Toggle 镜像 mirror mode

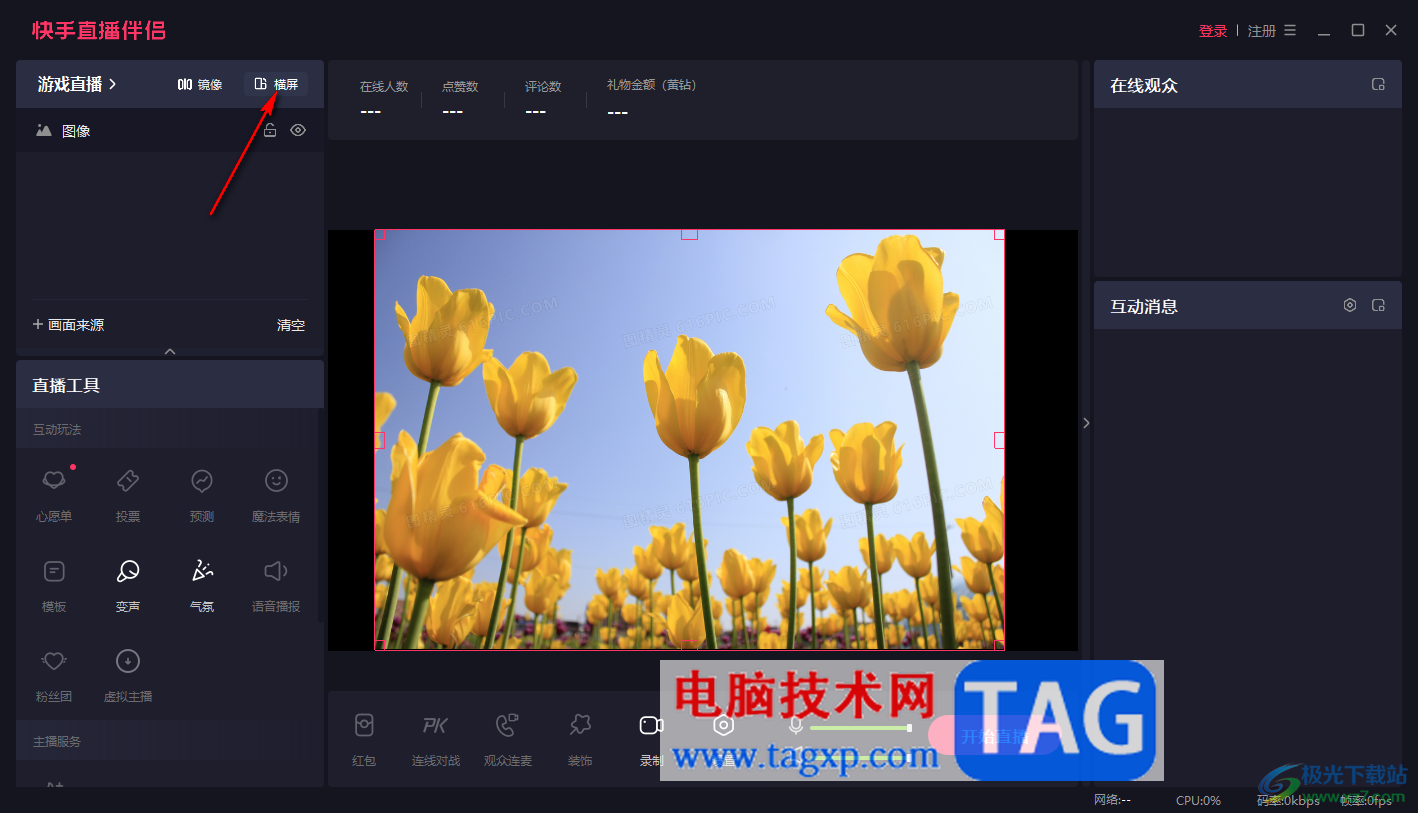click(200, 84)
